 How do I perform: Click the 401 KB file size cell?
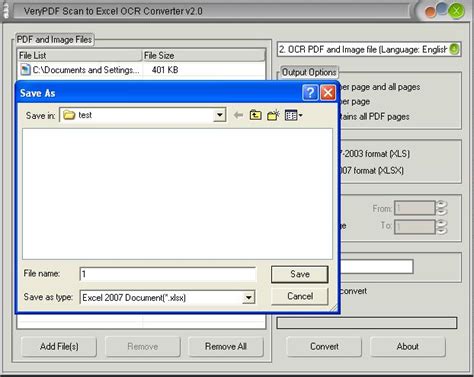pyautogui.click(x=165, y=70)
